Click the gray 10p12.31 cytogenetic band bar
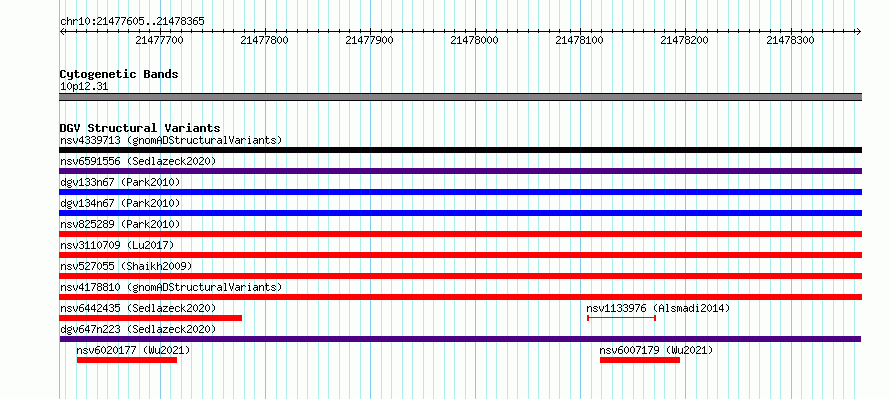 pyautogui.click(x=460, y=97)
